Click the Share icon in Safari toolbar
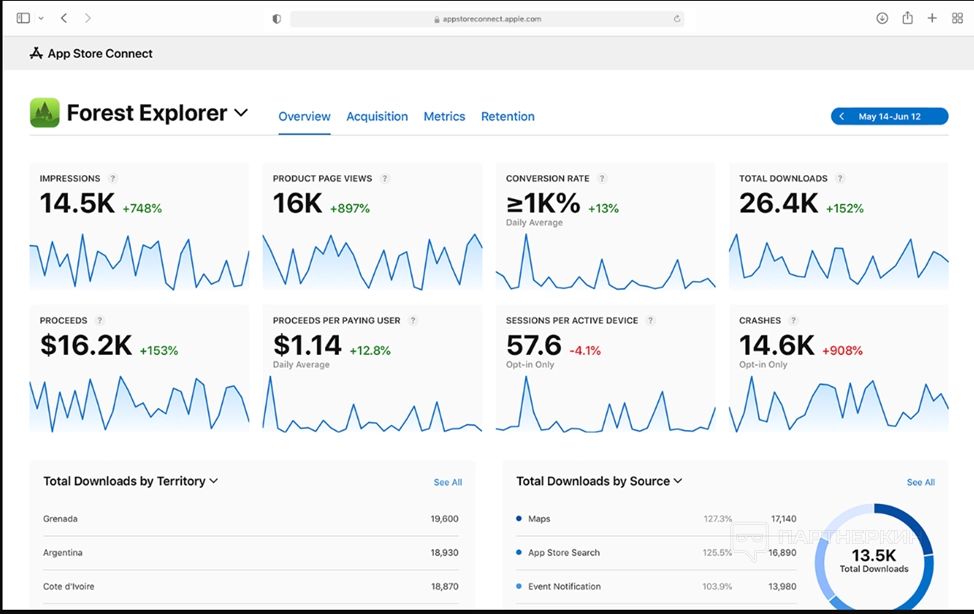This screenshot has width=974, height=614. (908, 18)
